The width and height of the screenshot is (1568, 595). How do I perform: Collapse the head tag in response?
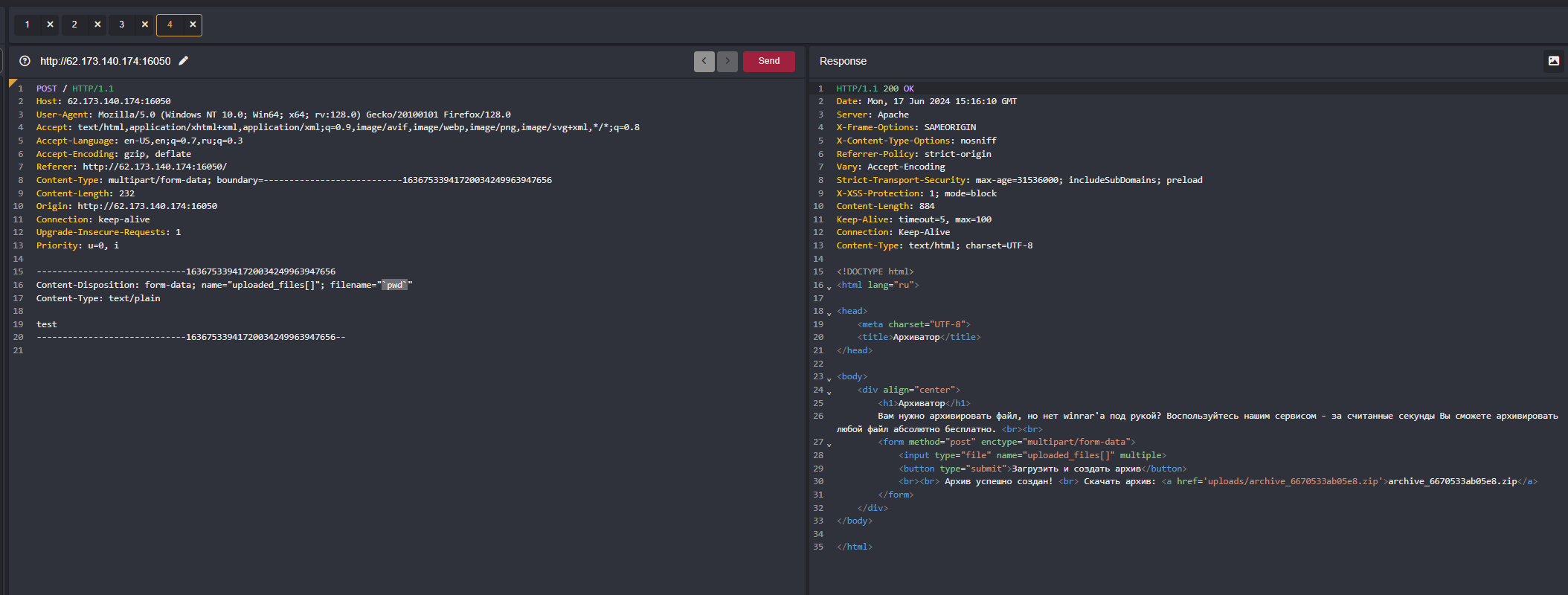[829, 313]
